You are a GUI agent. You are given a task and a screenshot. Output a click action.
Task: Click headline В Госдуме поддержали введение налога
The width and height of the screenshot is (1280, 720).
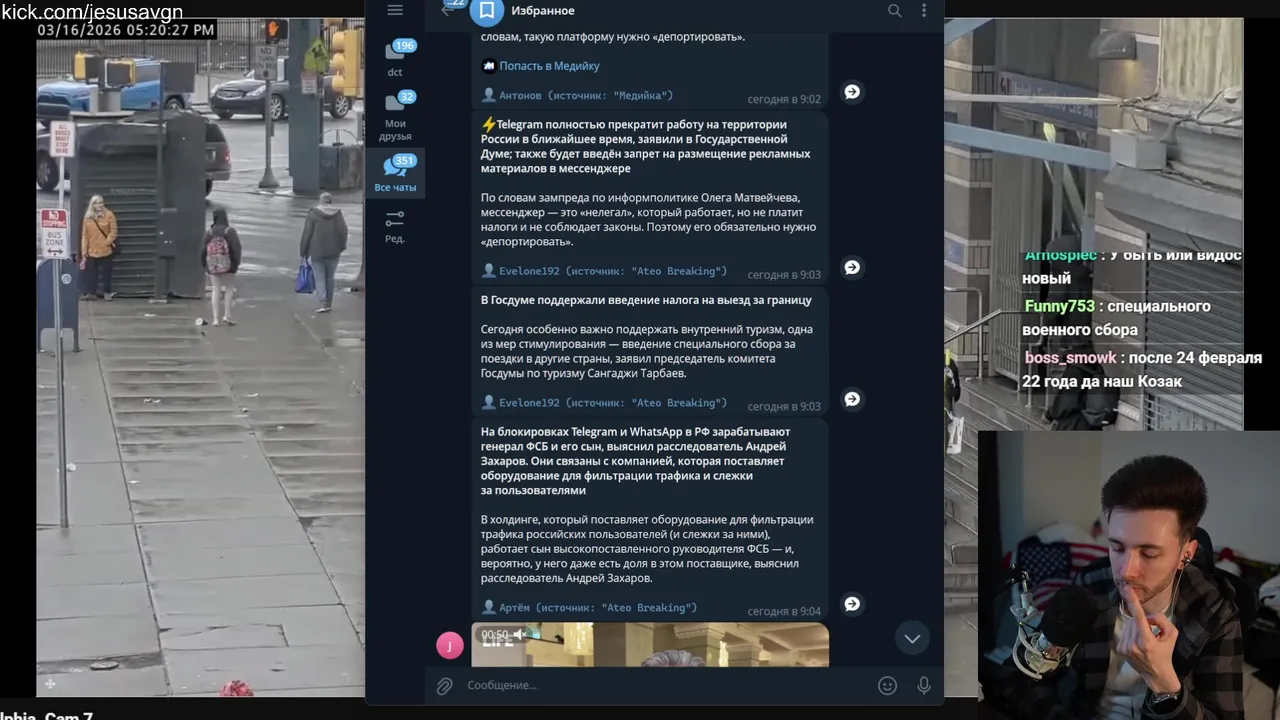pyautogui.click(x=646, y=300)
